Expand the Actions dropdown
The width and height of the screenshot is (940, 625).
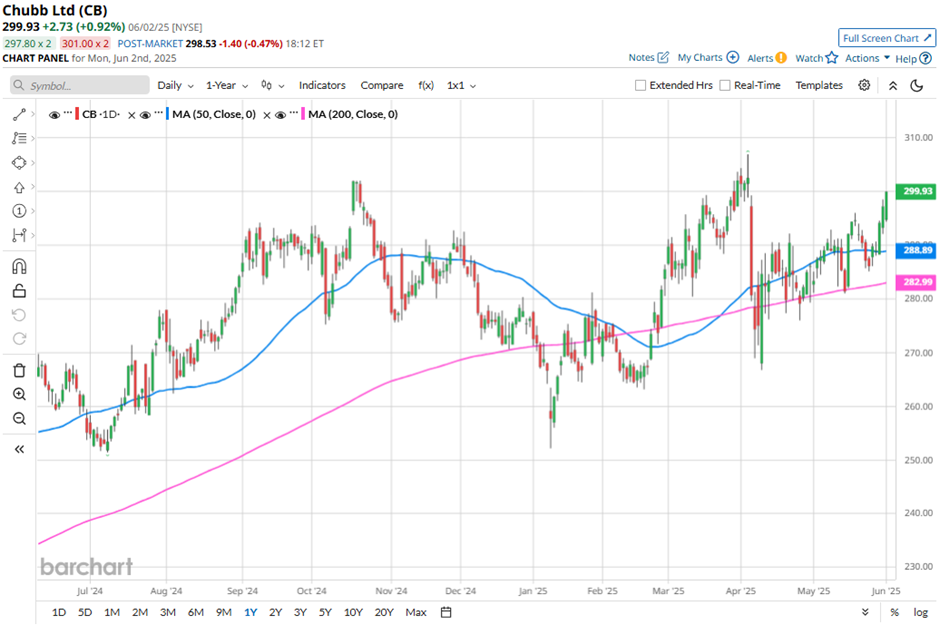(867, 58)
